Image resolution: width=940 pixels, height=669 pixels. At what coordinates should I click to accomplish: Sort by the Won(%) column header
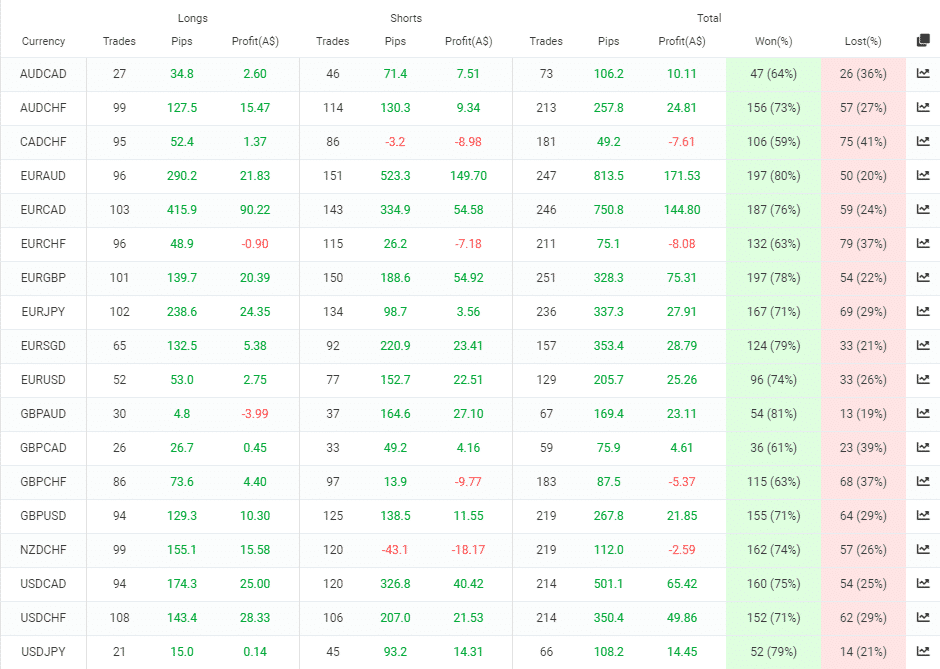coord(773,41)
